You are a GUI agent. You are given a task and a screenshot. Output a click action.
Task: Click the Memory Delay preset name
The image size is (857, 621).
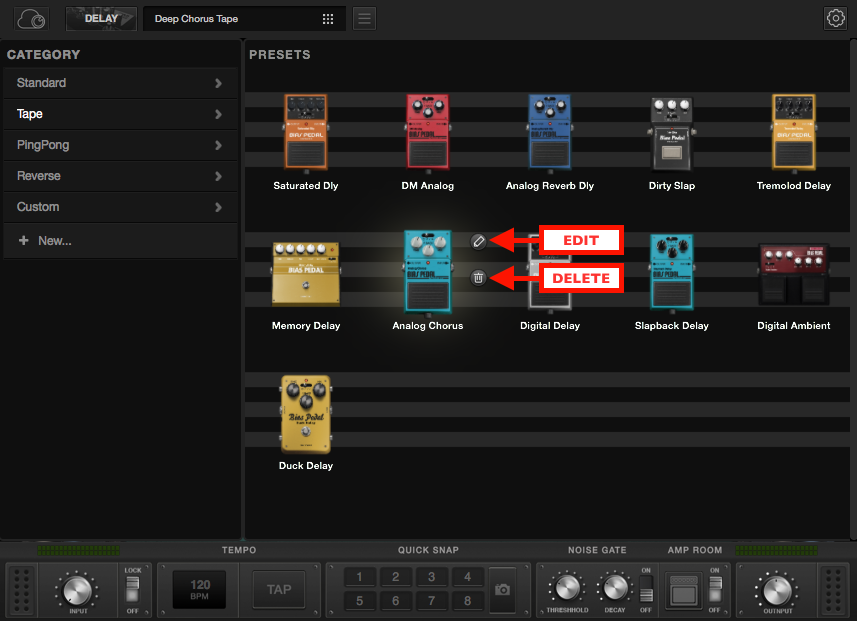pos(306,326)
